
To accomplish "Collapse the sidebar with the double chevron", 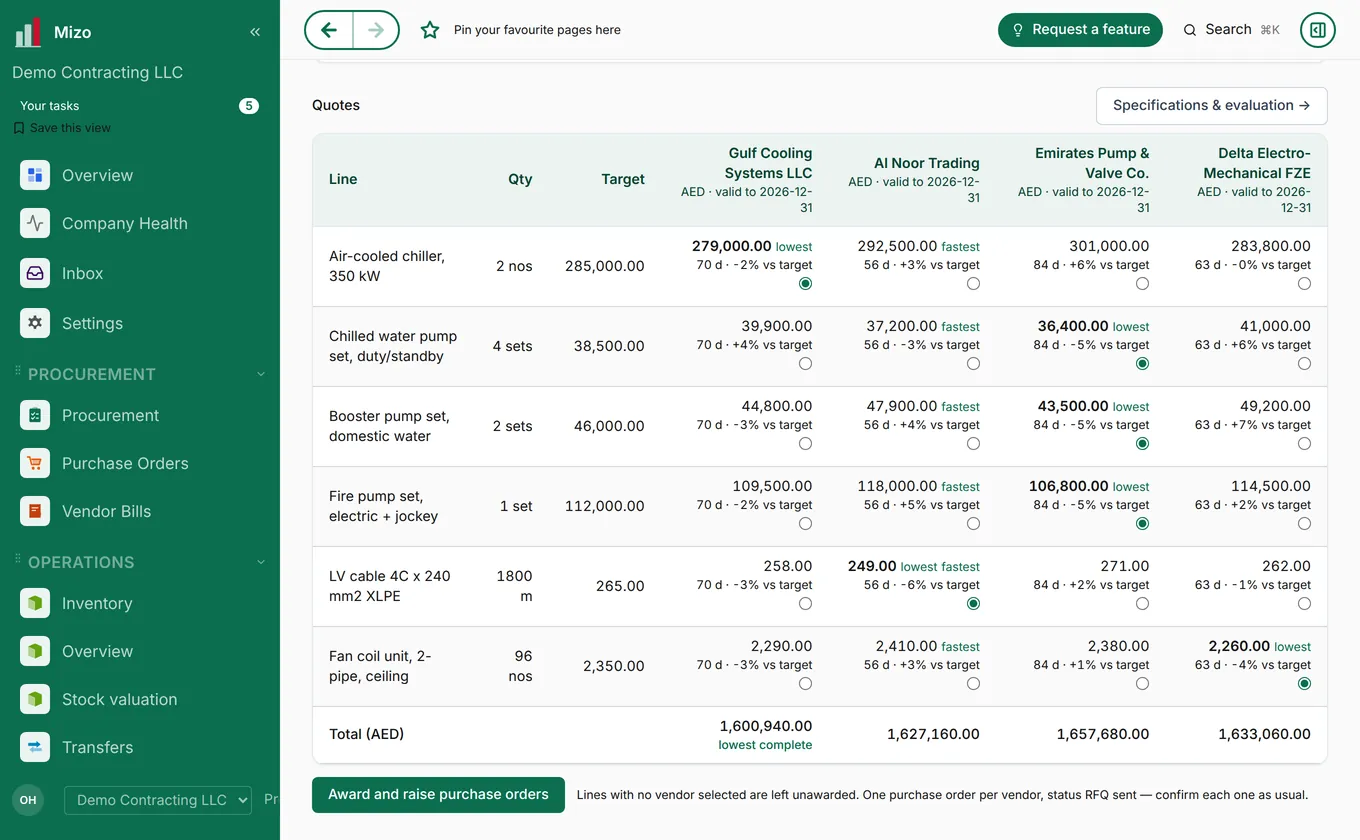I will point(255,32).
